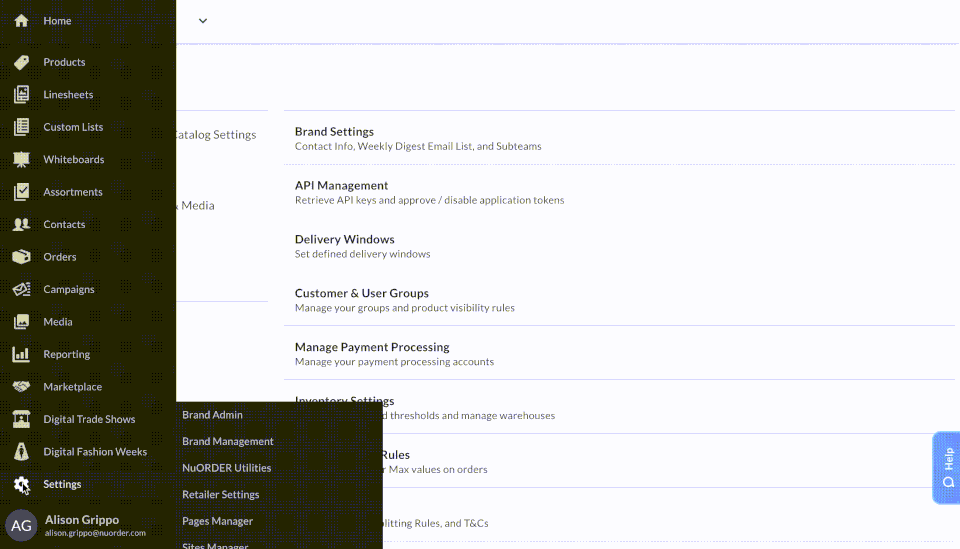Click 'Manage your payment processing accounts' text

tap(394, 362)
